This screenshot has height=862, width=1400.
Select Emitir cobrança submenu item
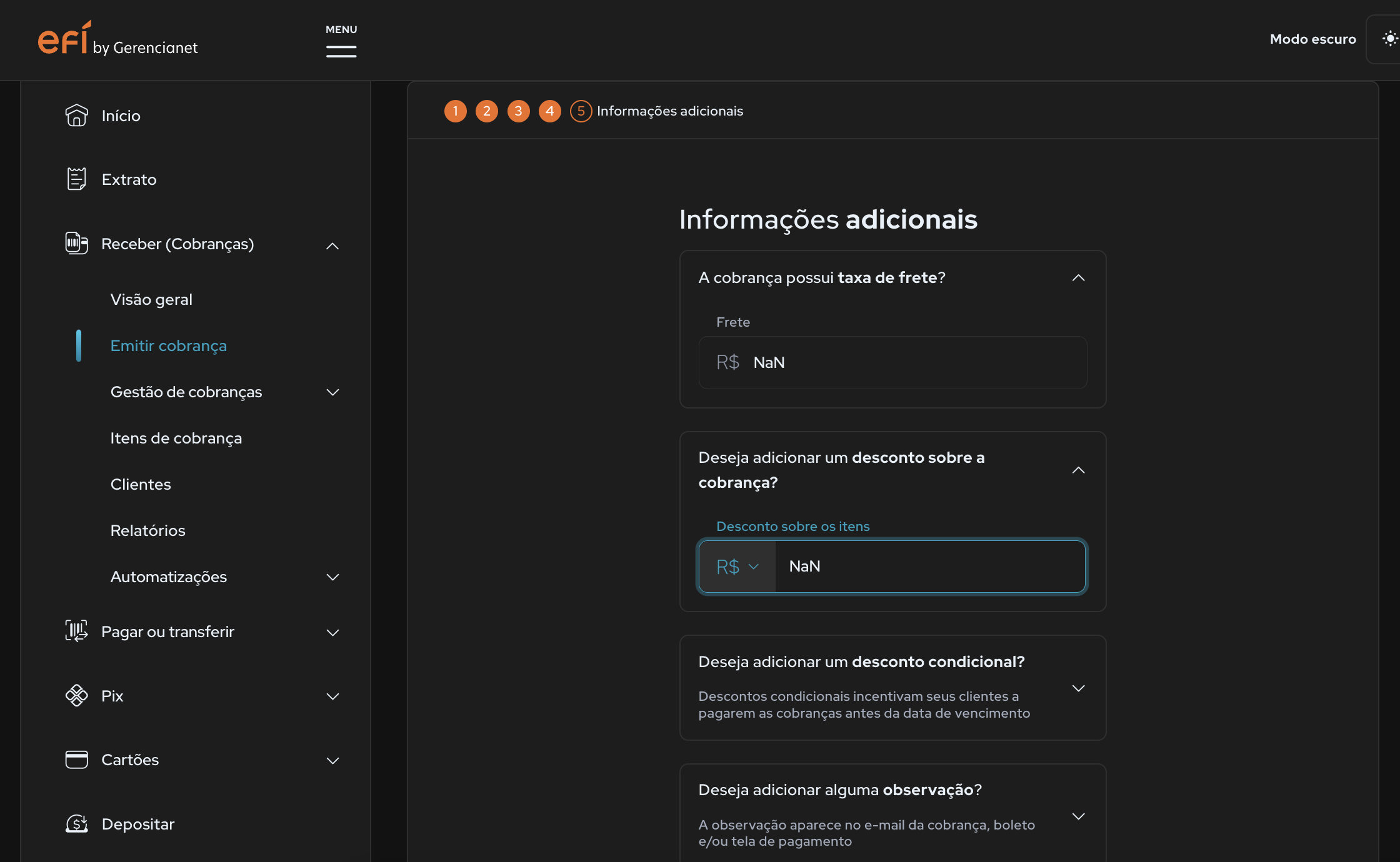(168, 345)
